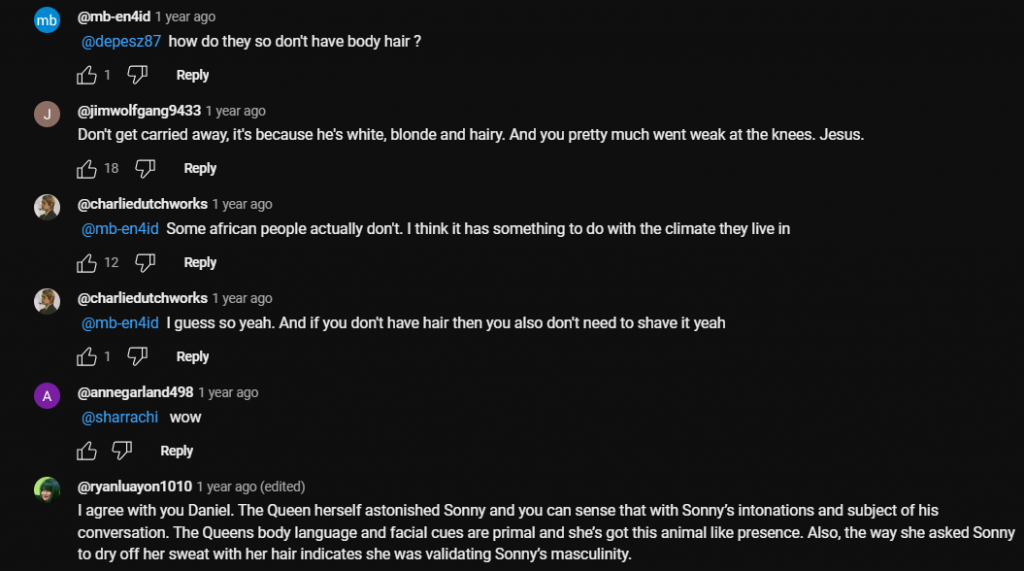Open the @depesz87 mention link
The image size is (1024, 571).
pyautogui.click(x=120, y=42)
